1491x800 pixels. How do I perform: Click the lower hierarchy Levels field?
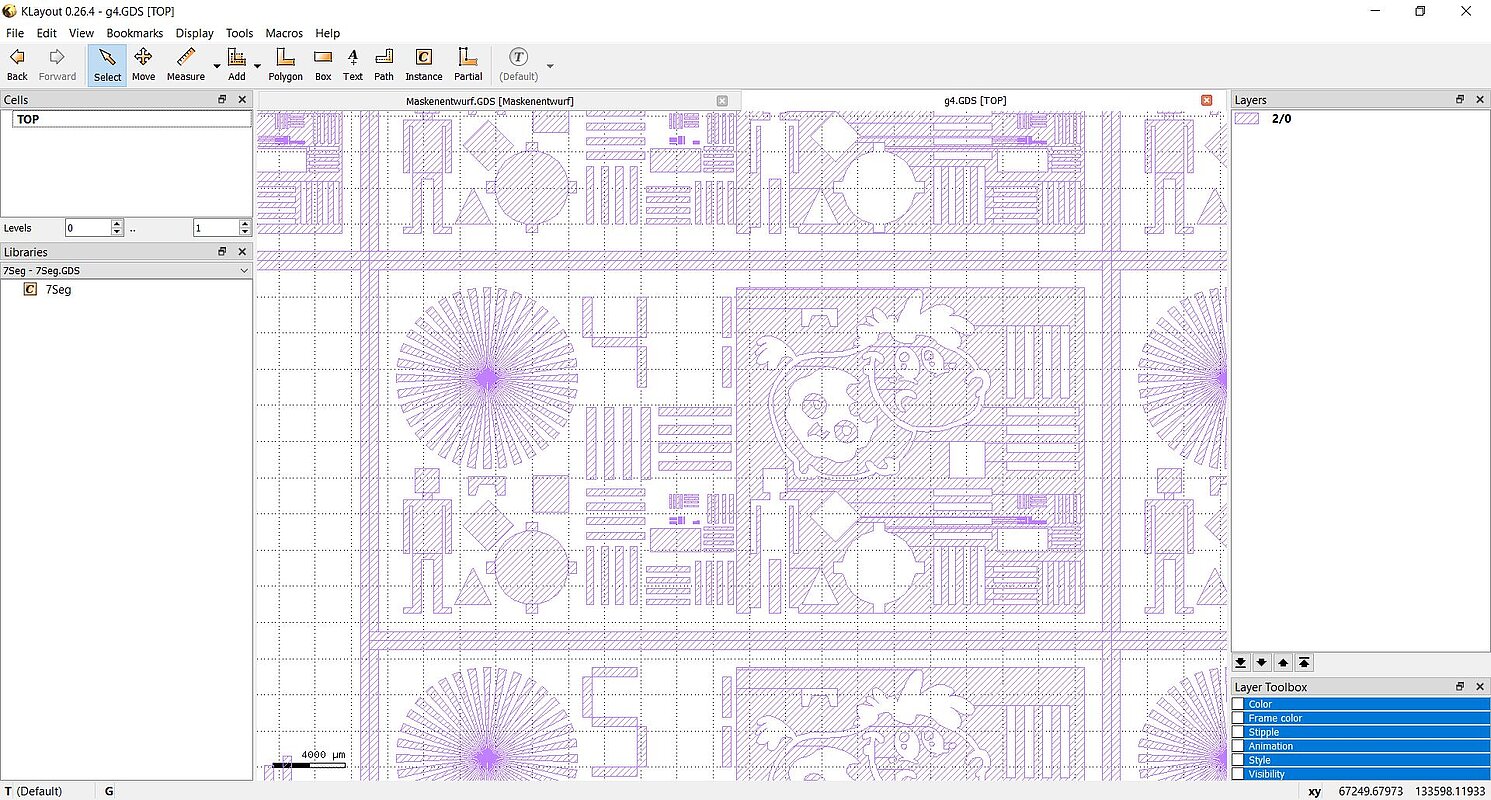pos(88,228)
